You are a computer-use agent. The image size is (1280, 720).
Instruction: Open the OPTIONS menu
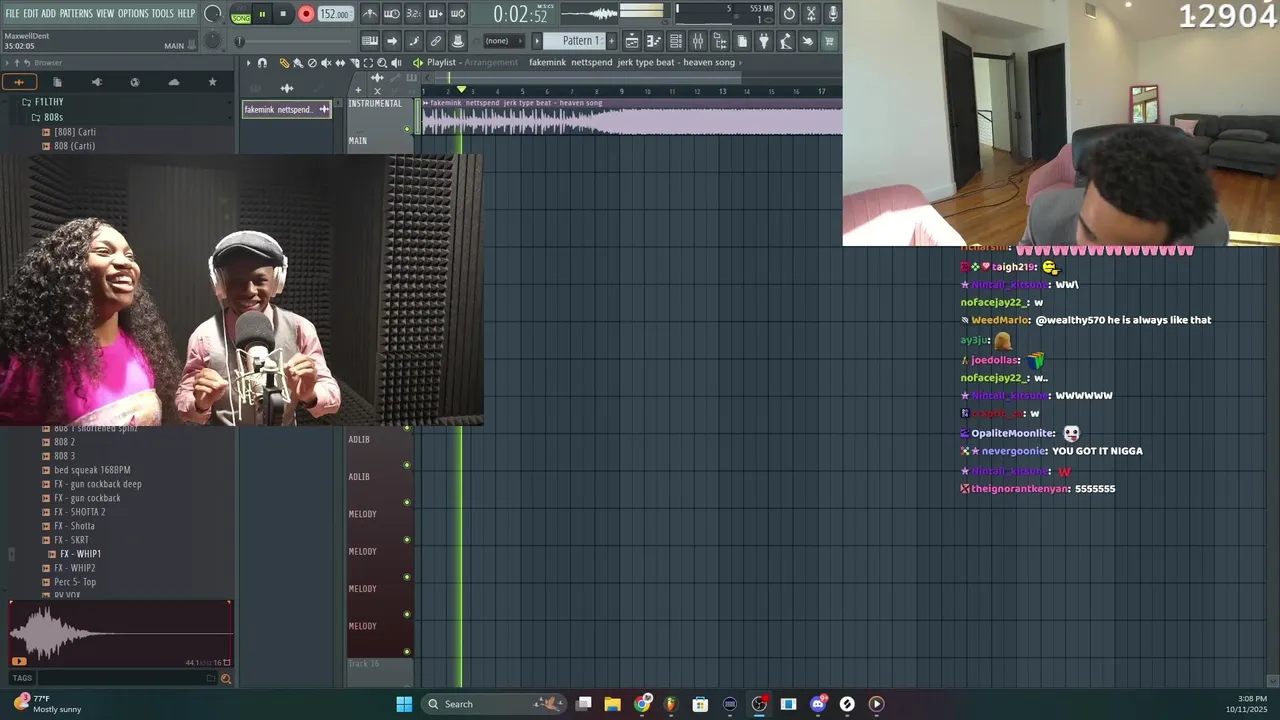133,13
